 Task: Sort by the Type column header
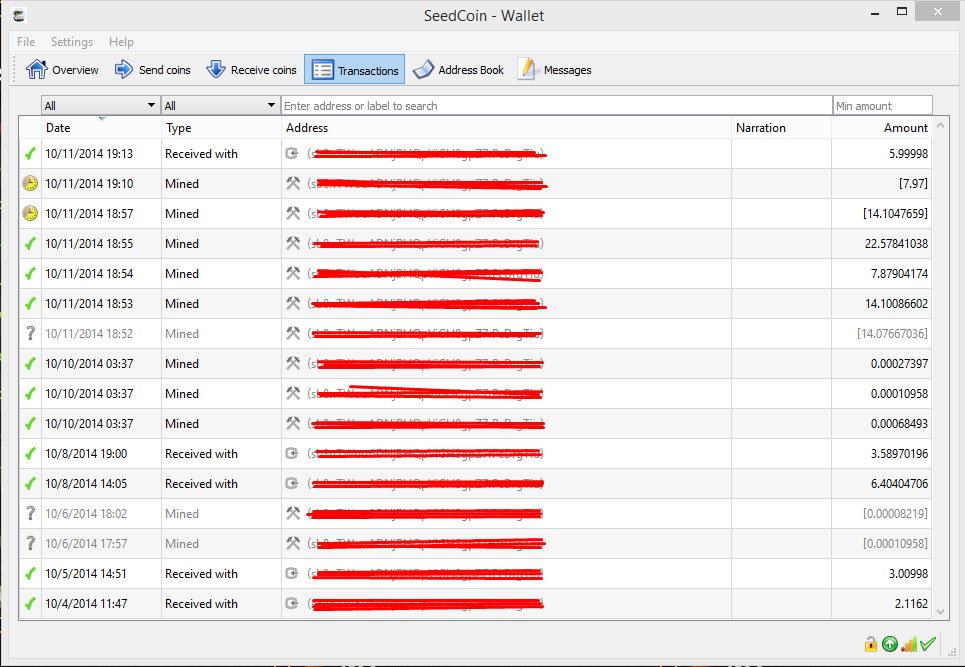221,128
